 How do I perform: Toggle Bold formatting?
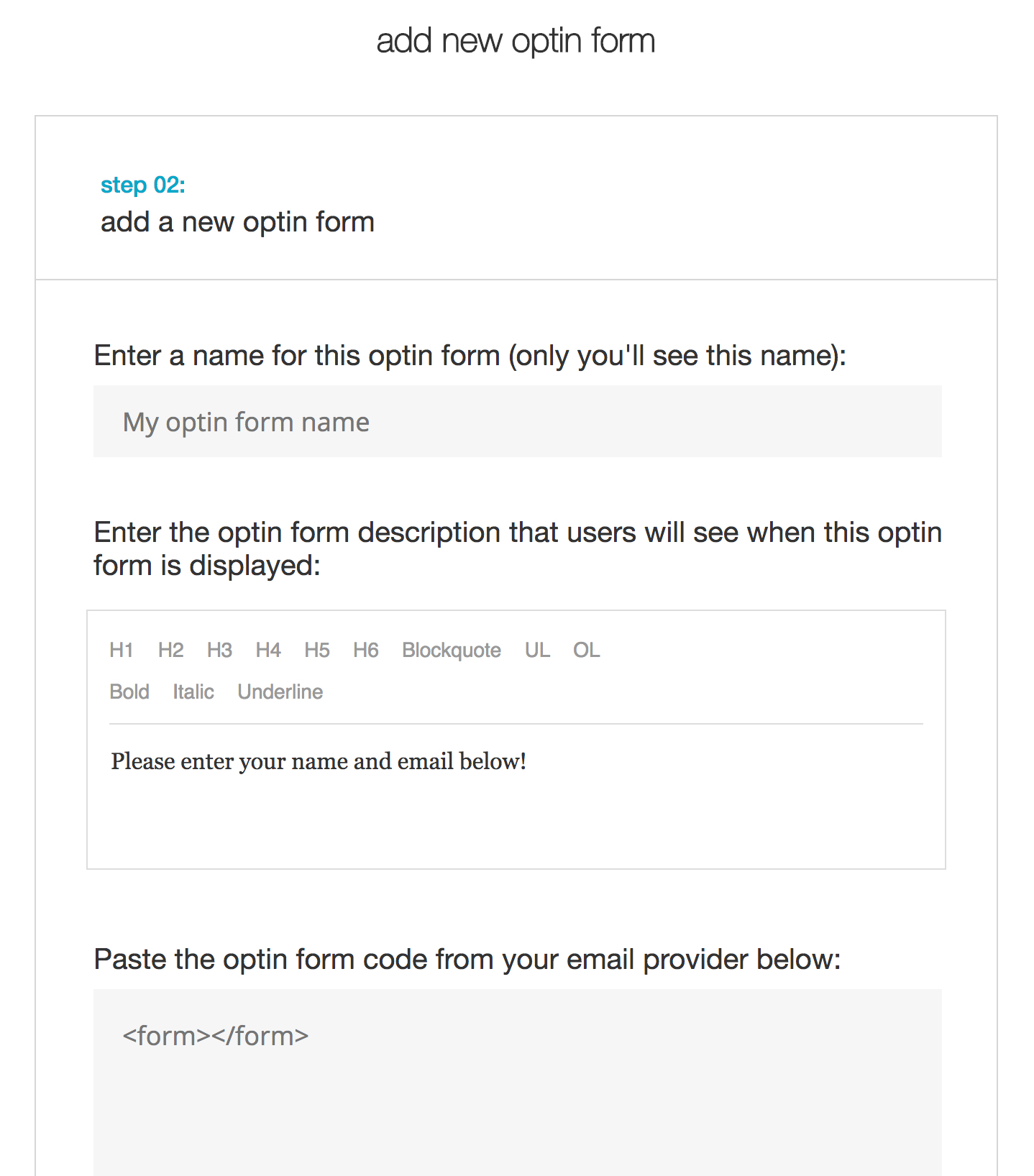point(129,692)
